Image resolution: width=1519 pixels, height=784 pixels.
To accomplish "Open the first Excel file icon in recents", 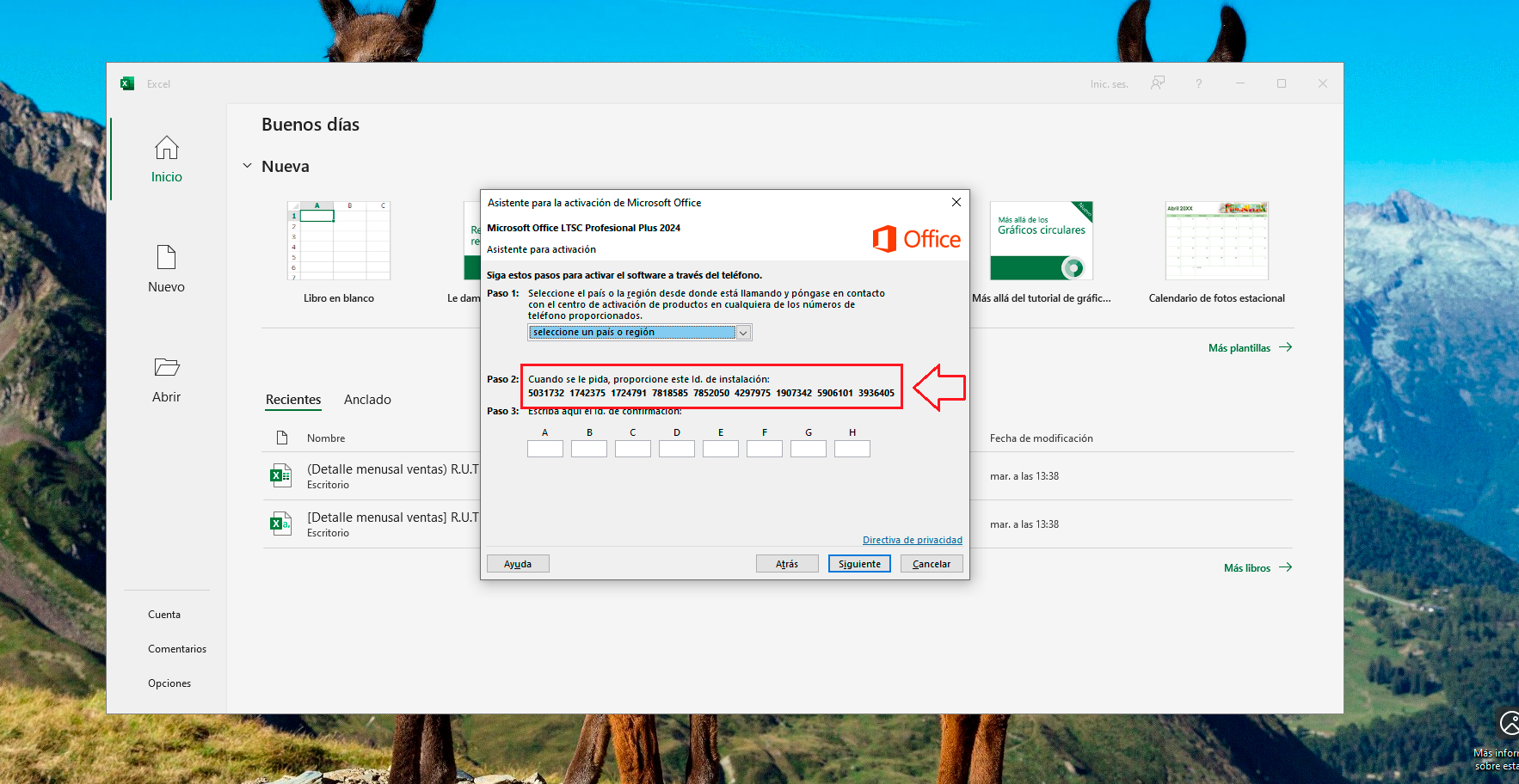I will point(280,475).
